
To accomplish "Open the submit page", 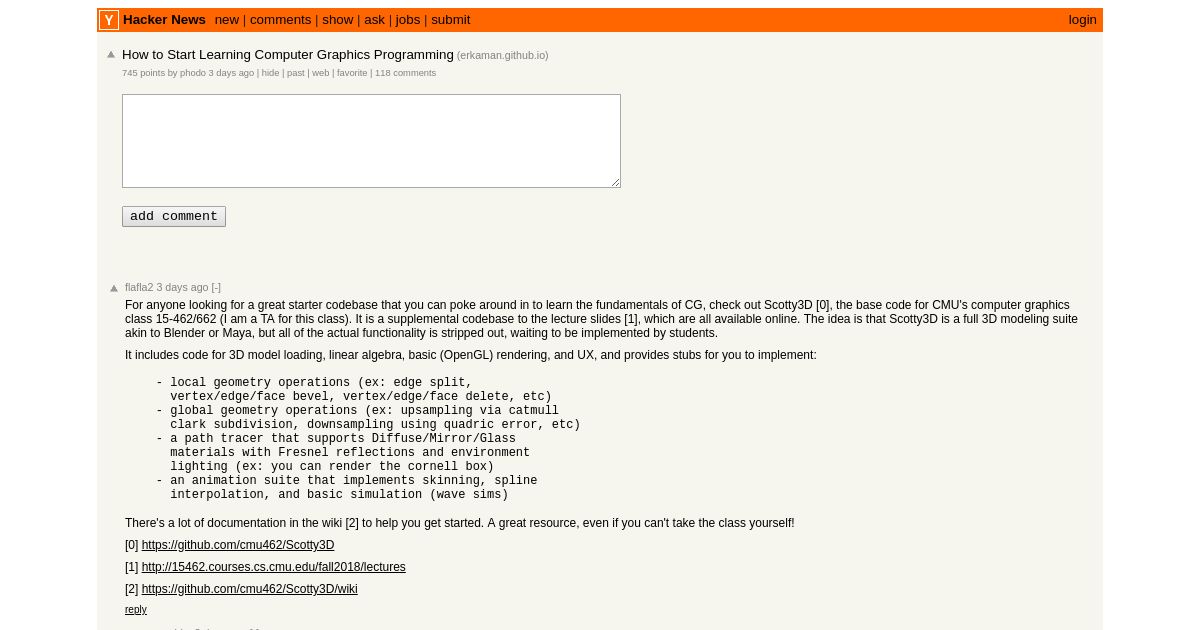I will tap(451, 20).
